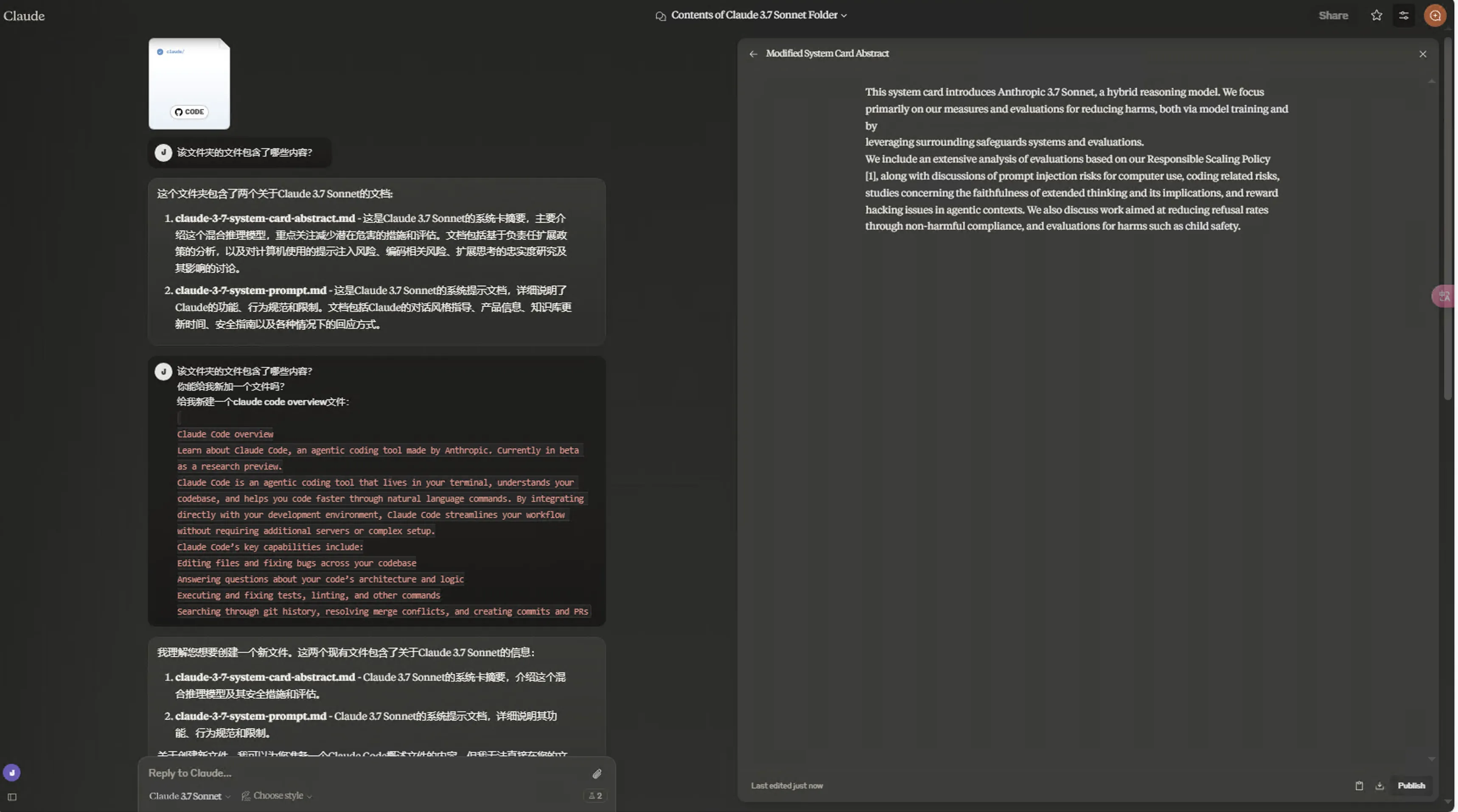1458x812 pixels.
Task: Click the Share button
Action: [x=1333, y=16]
